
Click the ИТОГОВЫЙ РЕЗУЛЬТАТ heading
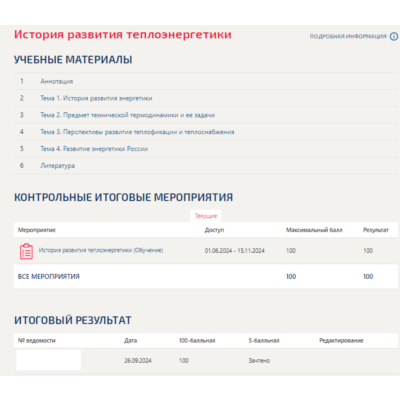click(73, 320)
